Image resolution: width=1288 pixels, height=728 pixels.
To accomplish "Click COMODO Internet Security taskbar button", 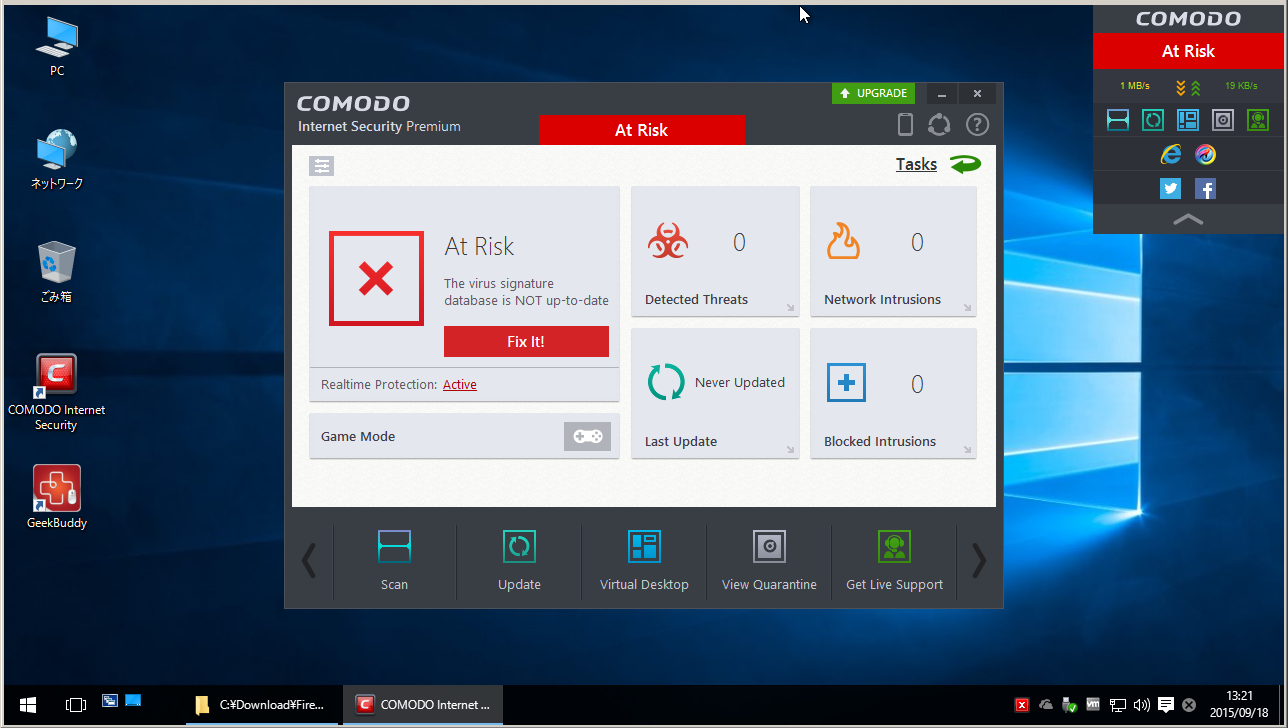I will [x=423, y=705].
